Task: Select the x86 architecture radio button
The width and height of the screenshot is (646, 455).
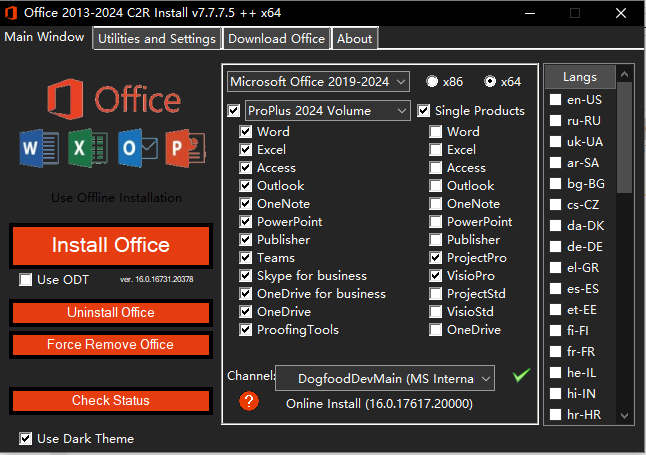Action: (432, 82)
